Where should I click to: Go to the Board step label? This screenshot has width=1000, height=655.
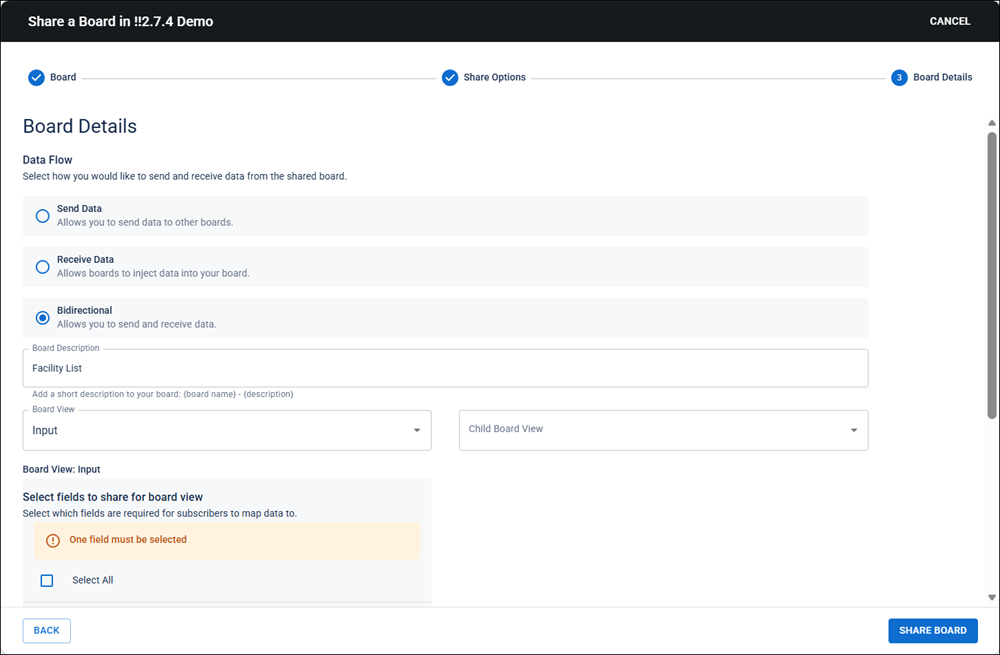[x=63, y=77]
